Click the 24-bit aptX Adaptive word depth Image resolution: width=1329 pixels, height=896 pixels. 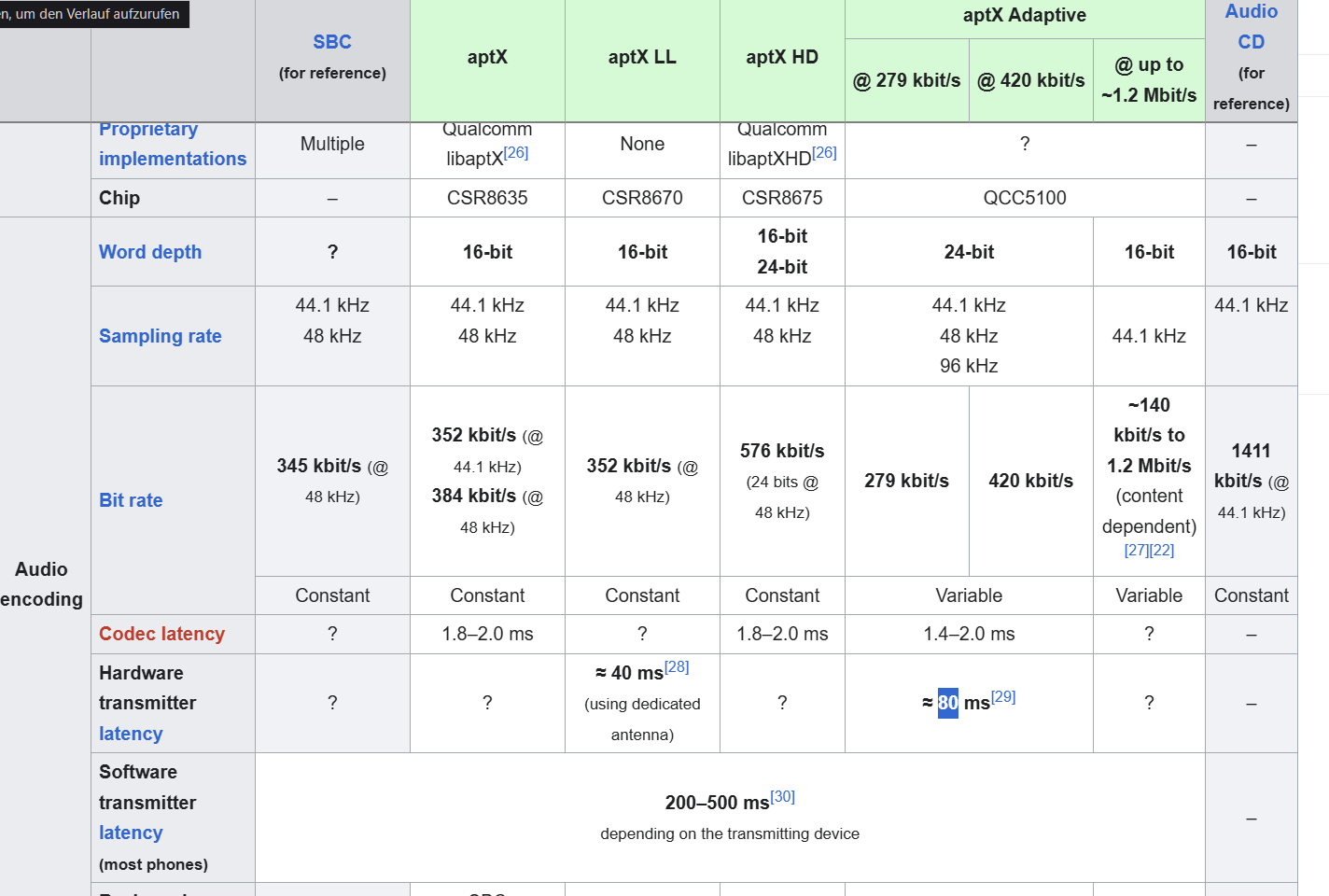pyautogui.click(x=969, y=252)
